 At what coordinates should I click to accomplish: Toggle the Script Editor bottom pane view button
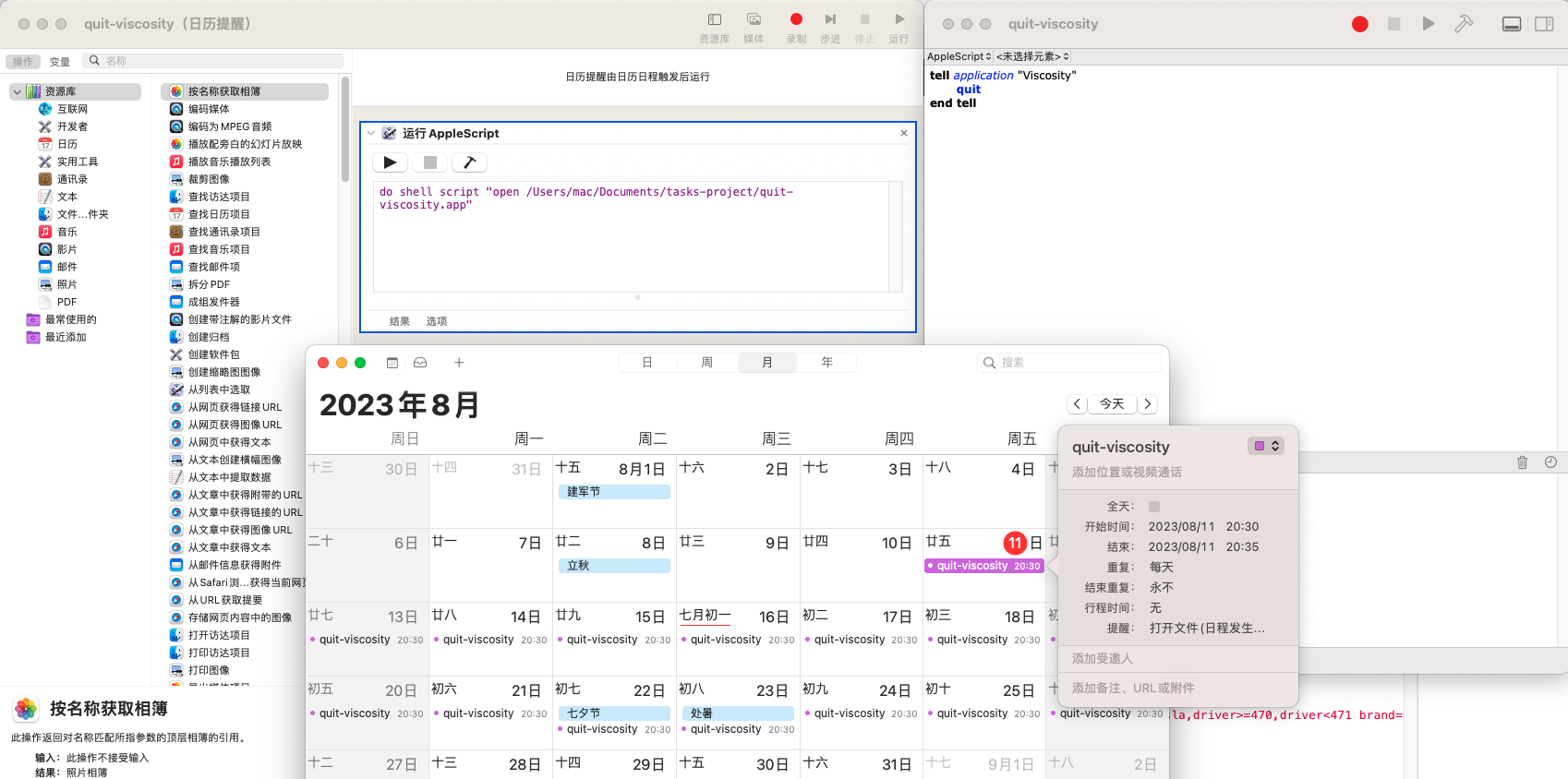(x=1512, y=24)
